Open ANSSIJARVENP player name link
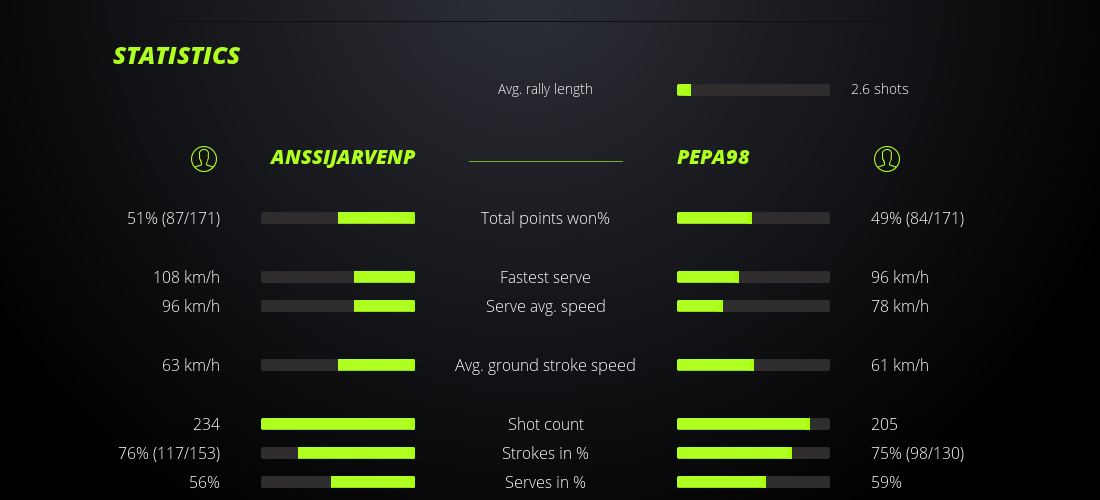This screenshot has width=1100, height=500. point(342,157)
